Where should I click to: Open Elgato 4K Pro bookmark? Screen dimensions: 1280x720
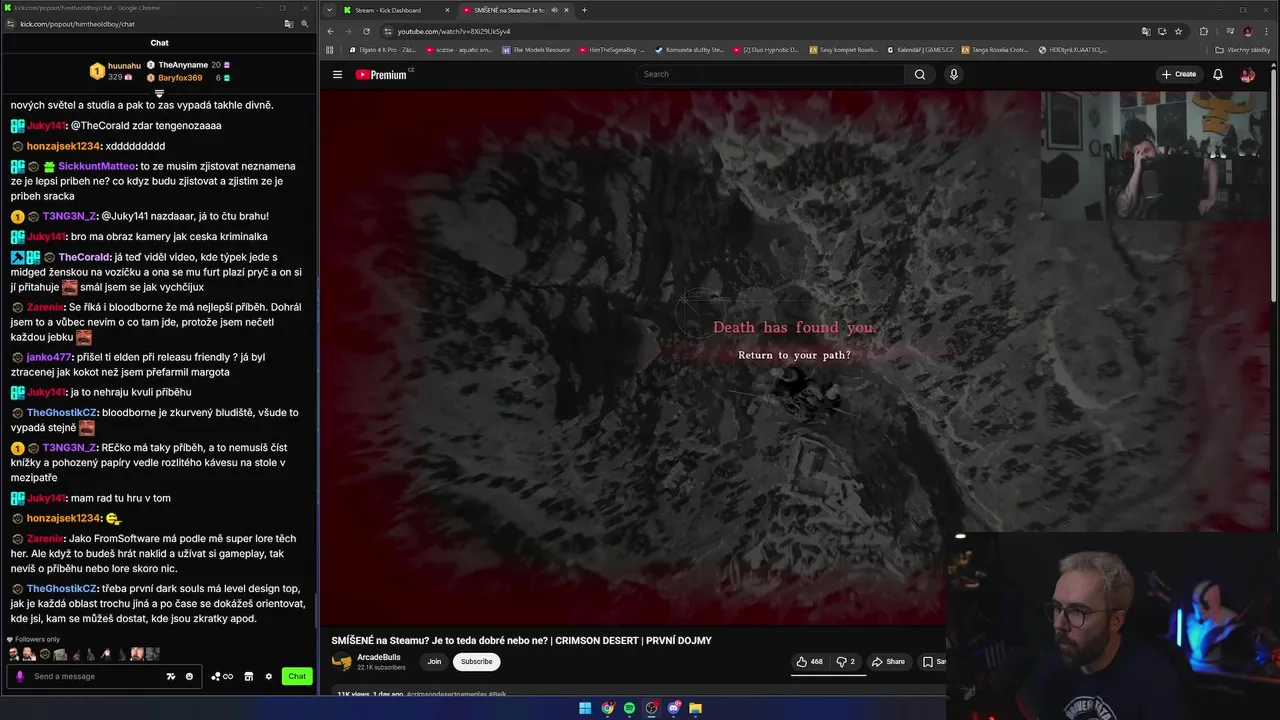(x=383, y=50)
